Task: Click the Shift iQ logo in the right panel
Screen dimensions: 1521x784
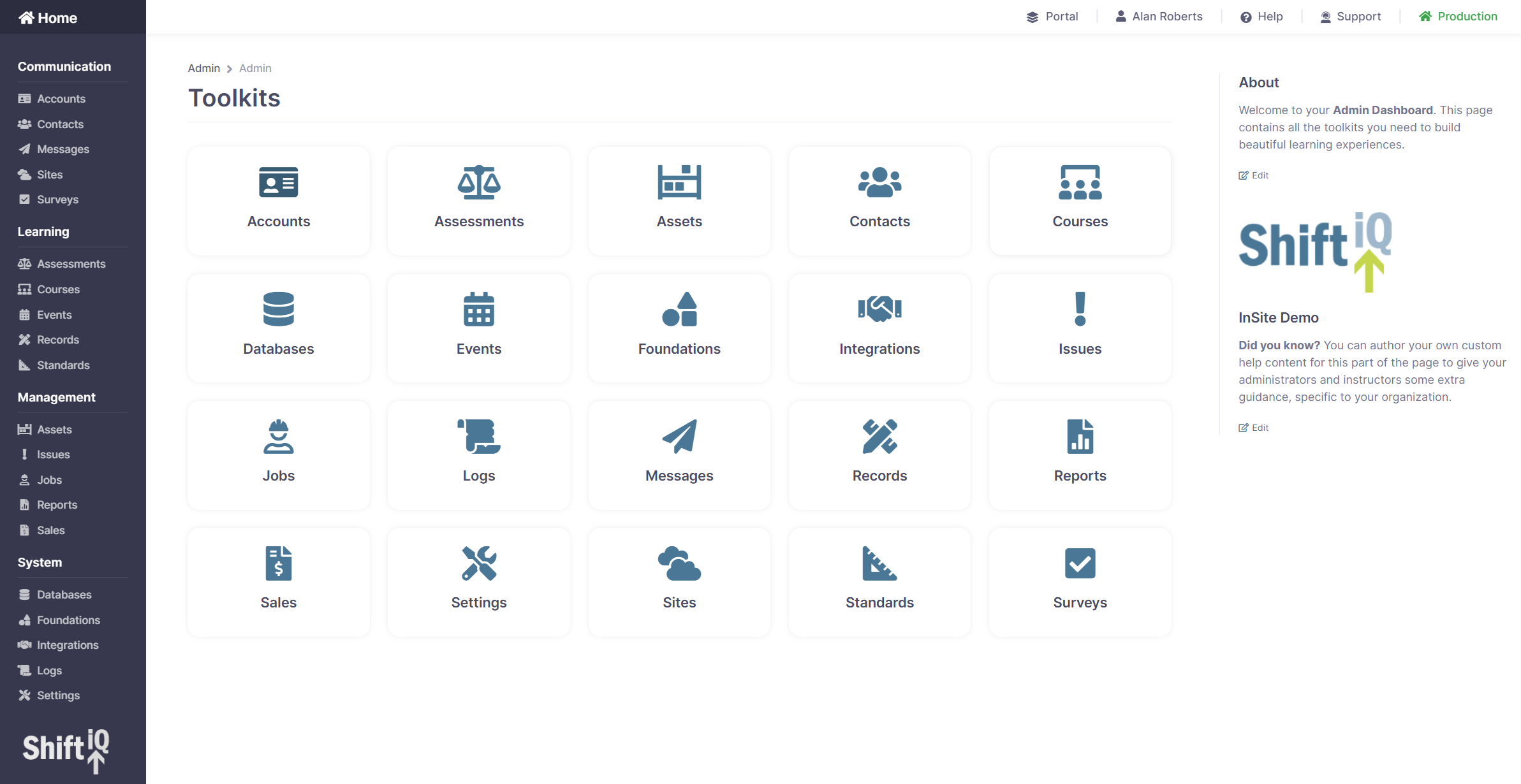Action: tap(1316, 249)
